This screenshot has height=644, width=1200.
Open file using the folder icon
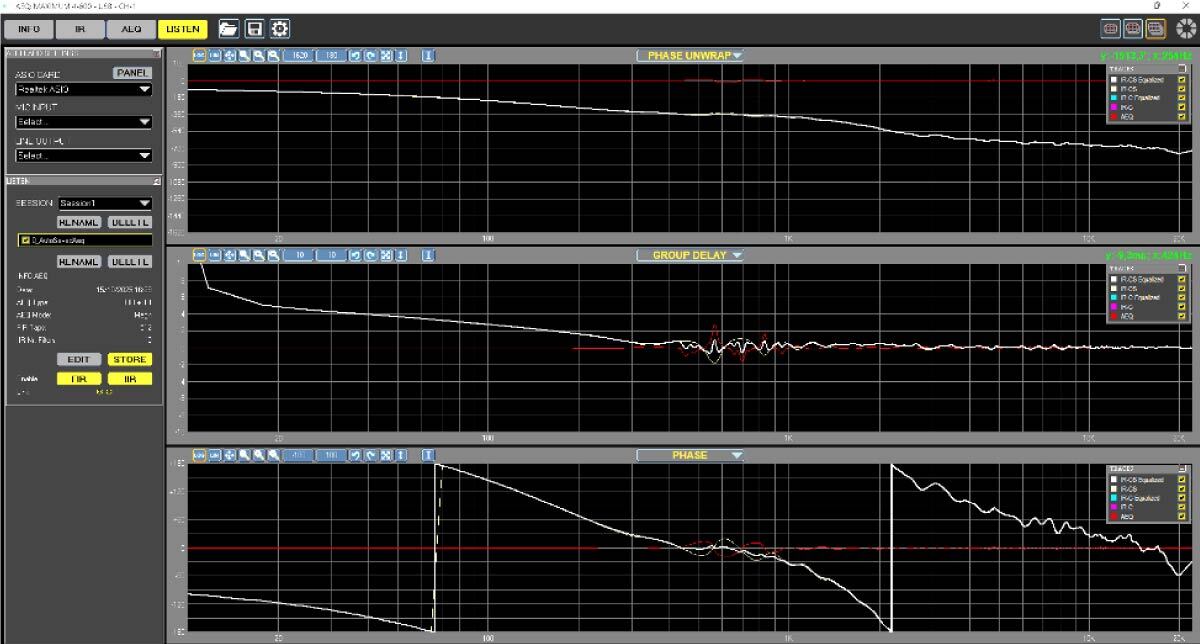pos(229,29)
